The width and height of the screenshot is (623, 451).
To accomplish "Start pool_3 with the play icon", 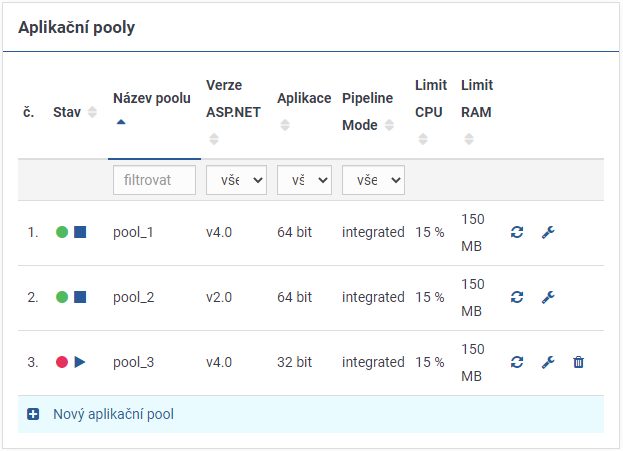I will point(80,362).
